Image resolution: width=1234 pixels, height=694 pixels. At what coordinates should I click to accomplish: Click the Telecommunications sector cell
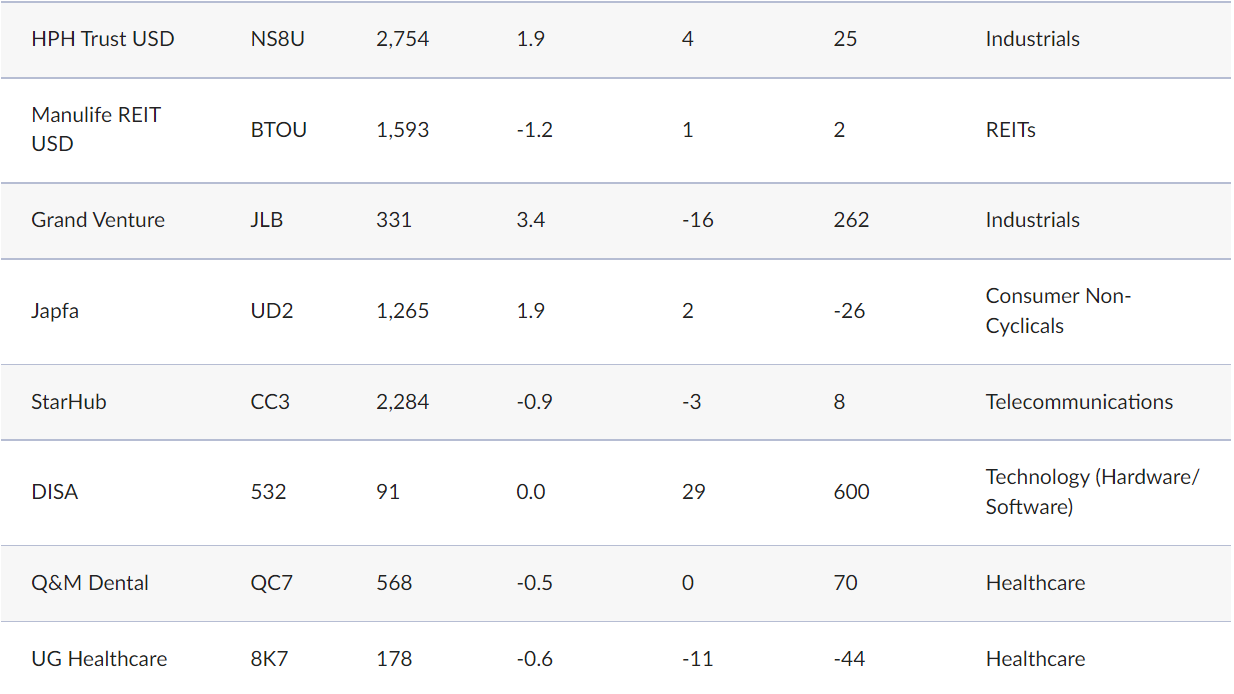(1079, 402)
